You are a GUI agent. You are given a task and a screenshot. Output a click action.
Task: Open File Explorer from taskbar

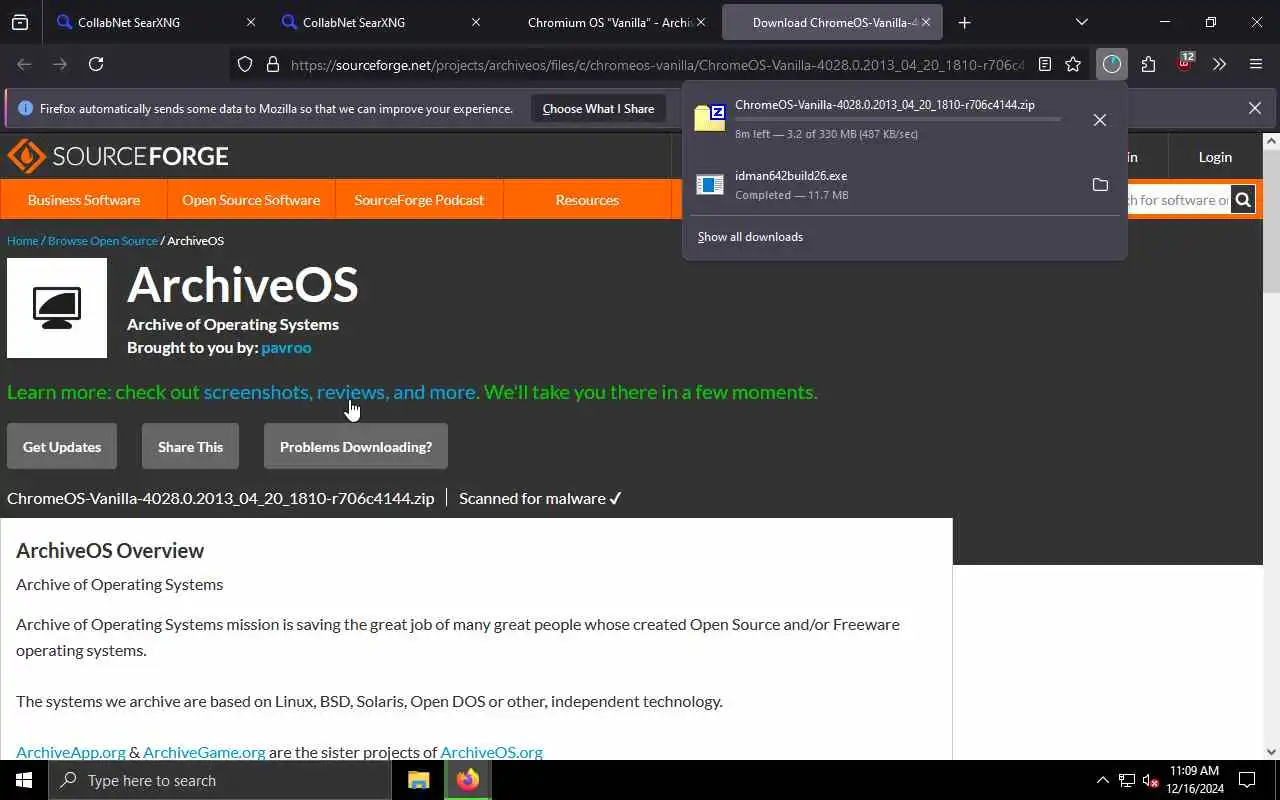[x=418, y=780]
